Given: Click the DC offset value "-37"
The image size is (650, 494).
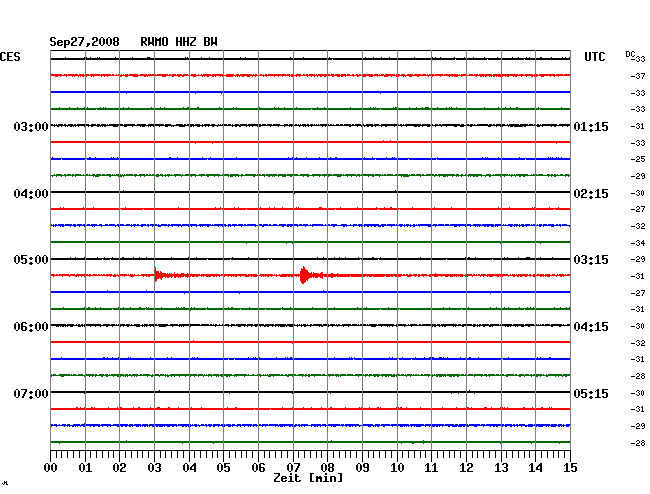Looking at the screenshot, I should (x=638, y=76).
